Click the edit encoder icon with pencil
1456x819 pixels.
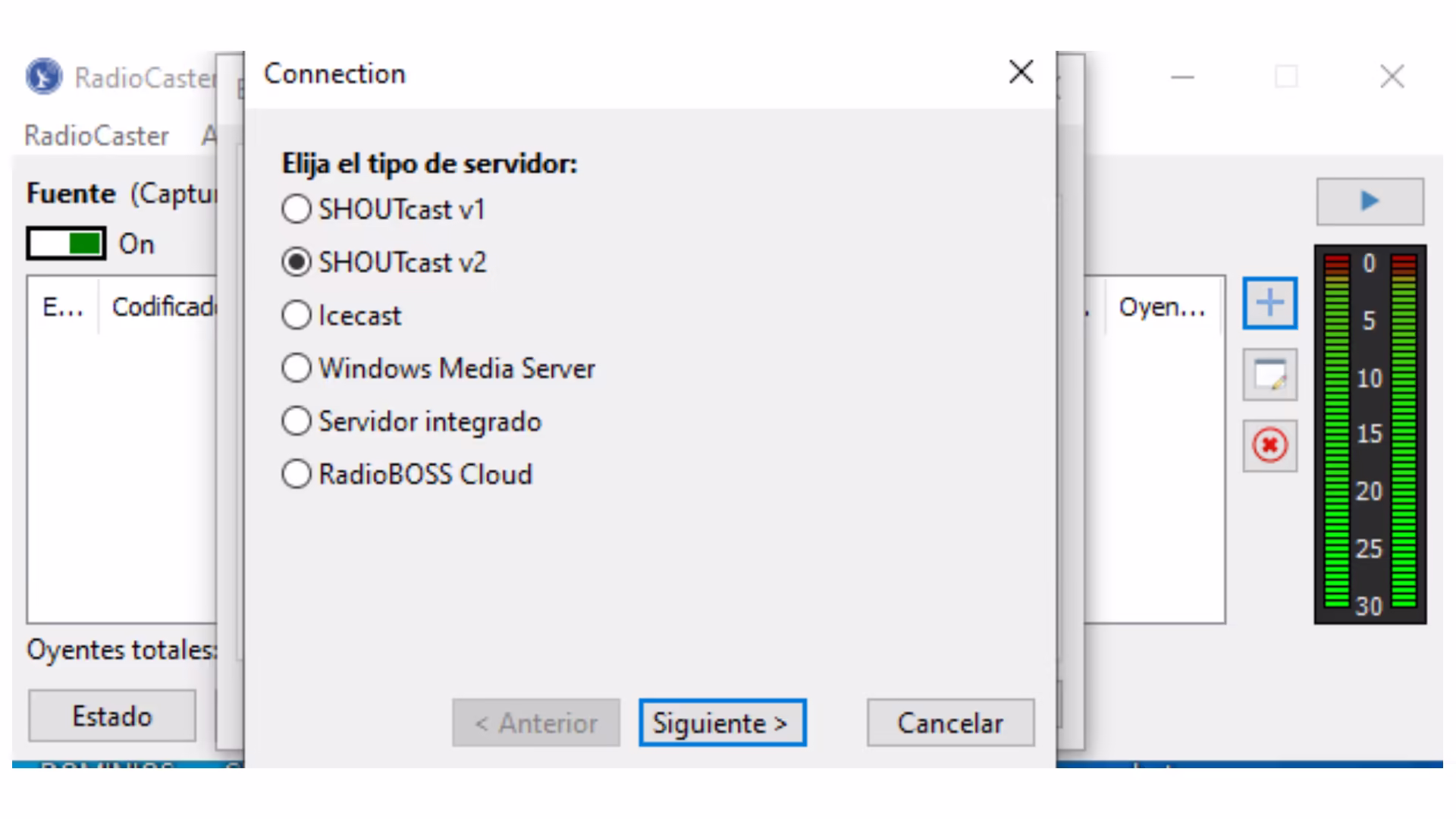click(1269, 375)
